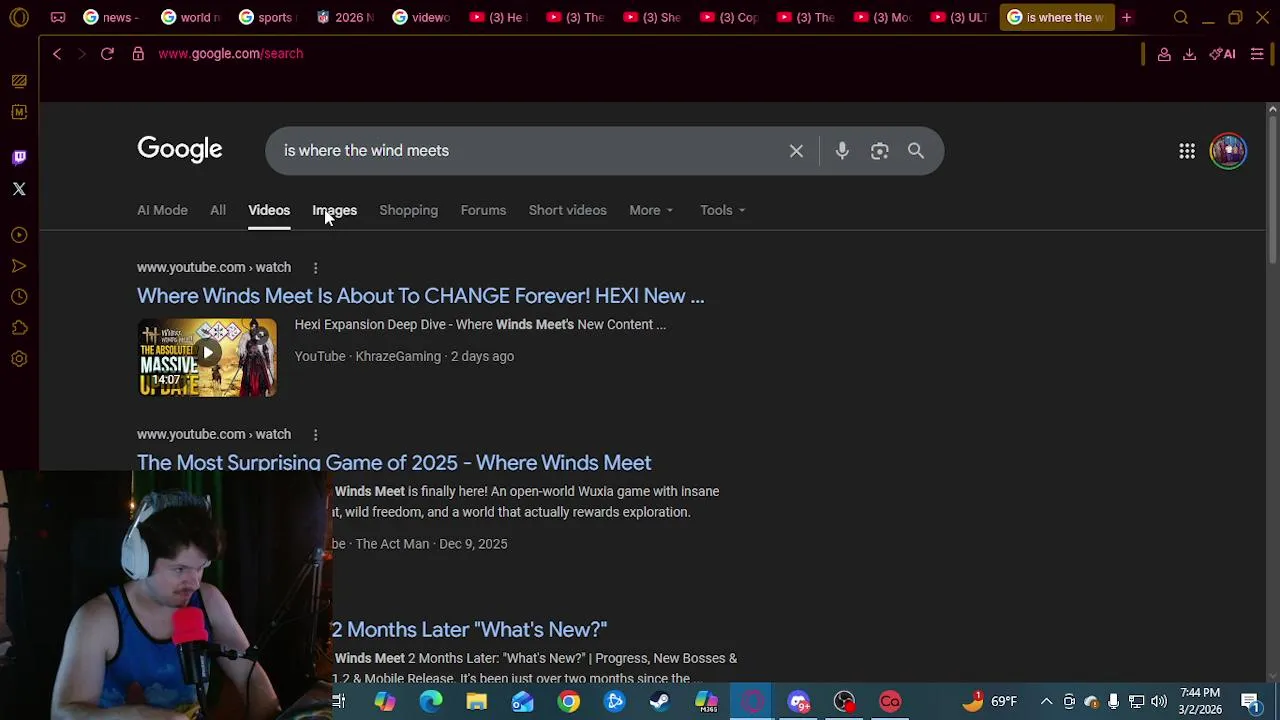
Task: Open the Google apps grid
Action: [1187, 151]
